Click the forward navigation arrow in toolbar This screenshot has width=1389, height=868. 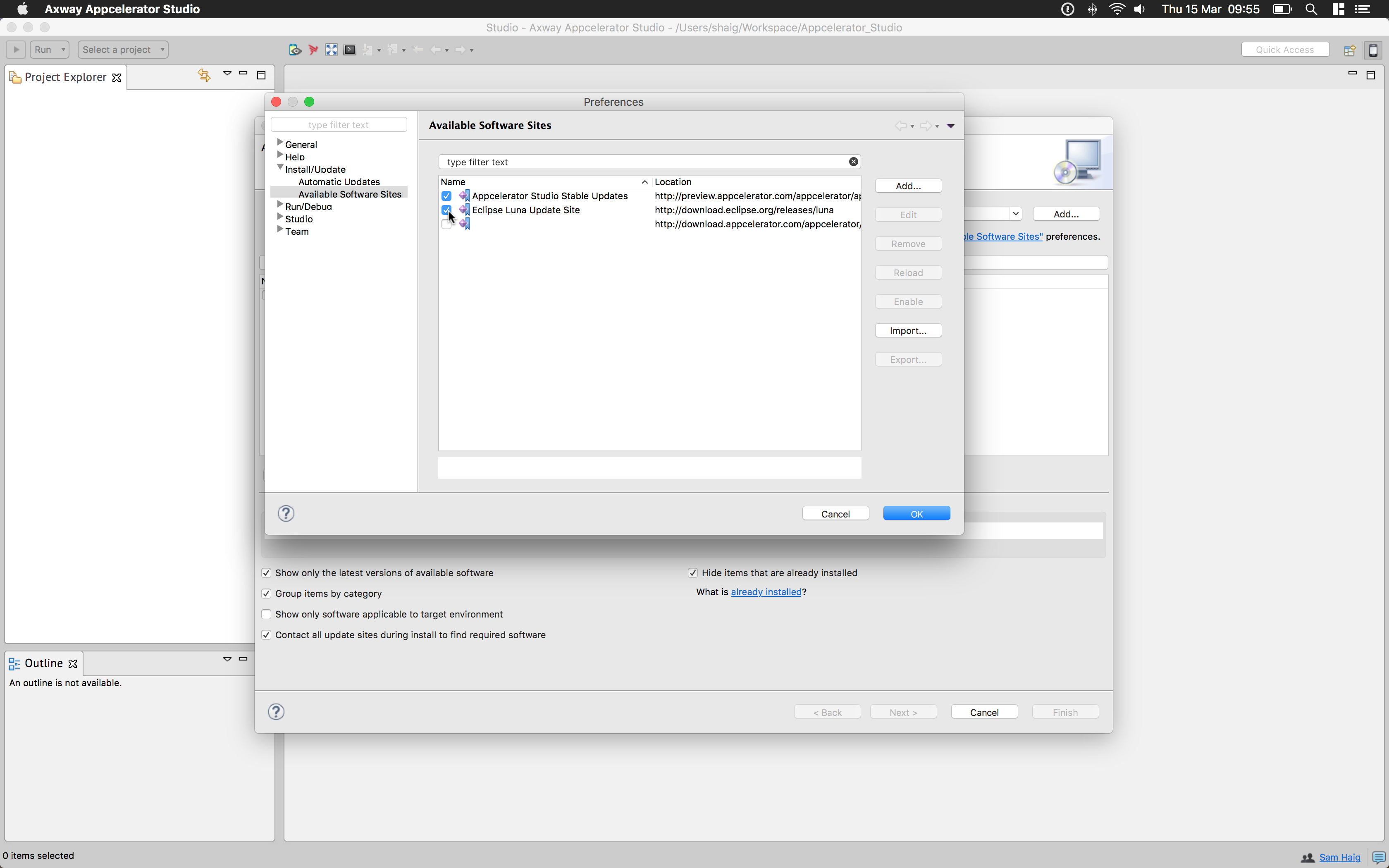(461, 50)
